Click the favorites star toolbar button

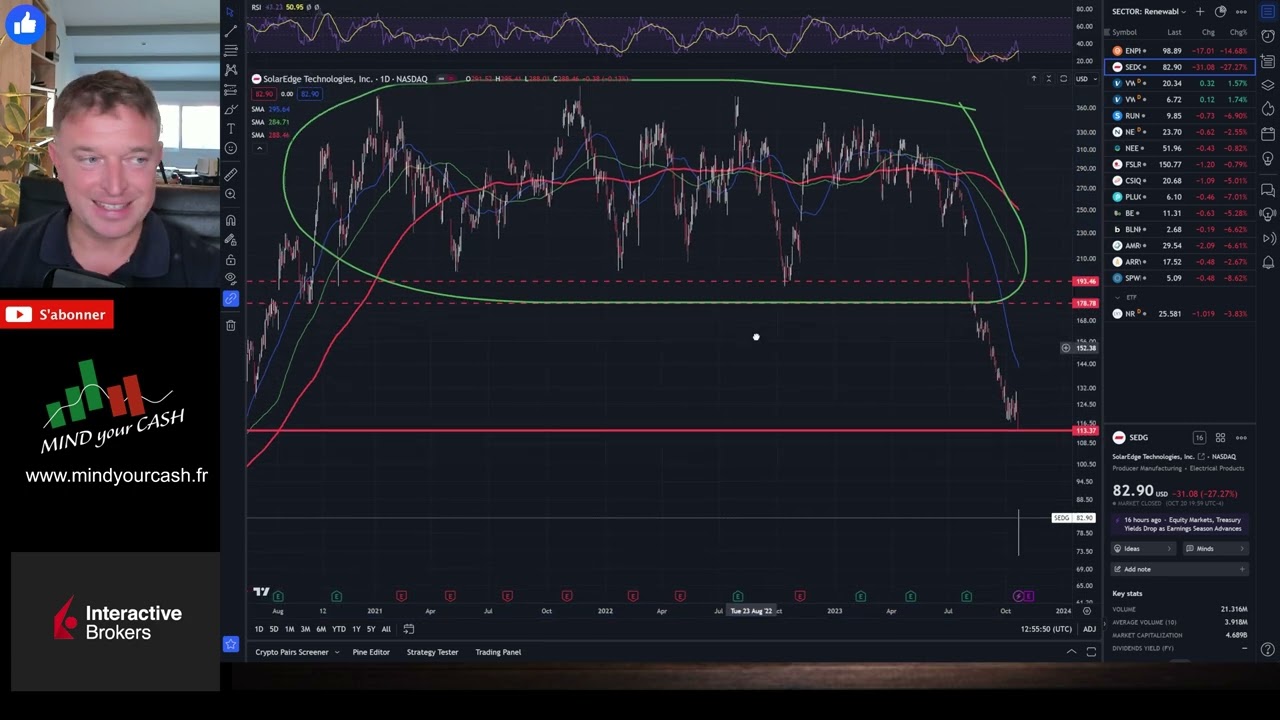(231, 645)
